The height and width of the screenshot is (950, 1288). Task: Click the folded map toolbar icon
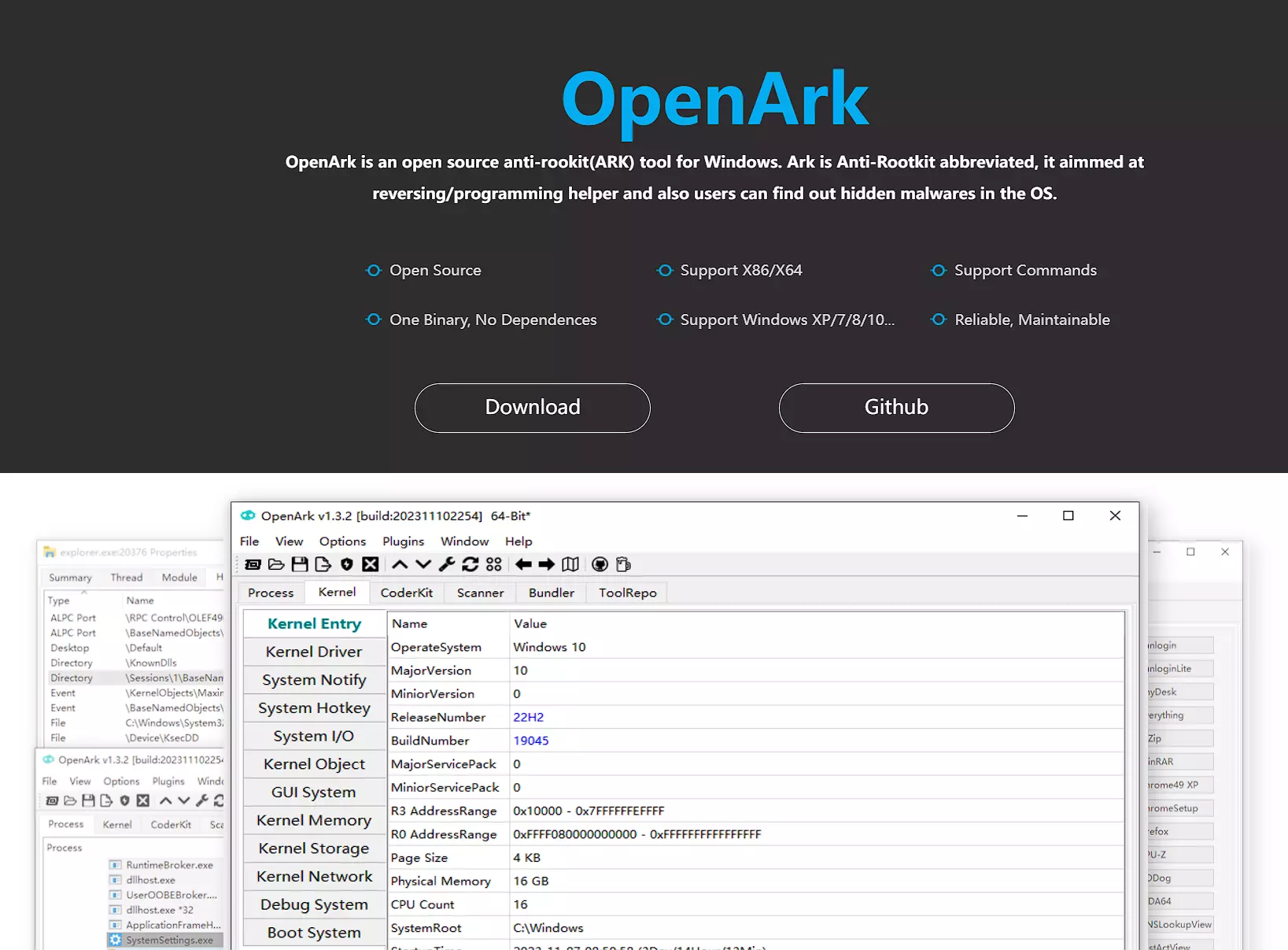(x=570, y=564)
